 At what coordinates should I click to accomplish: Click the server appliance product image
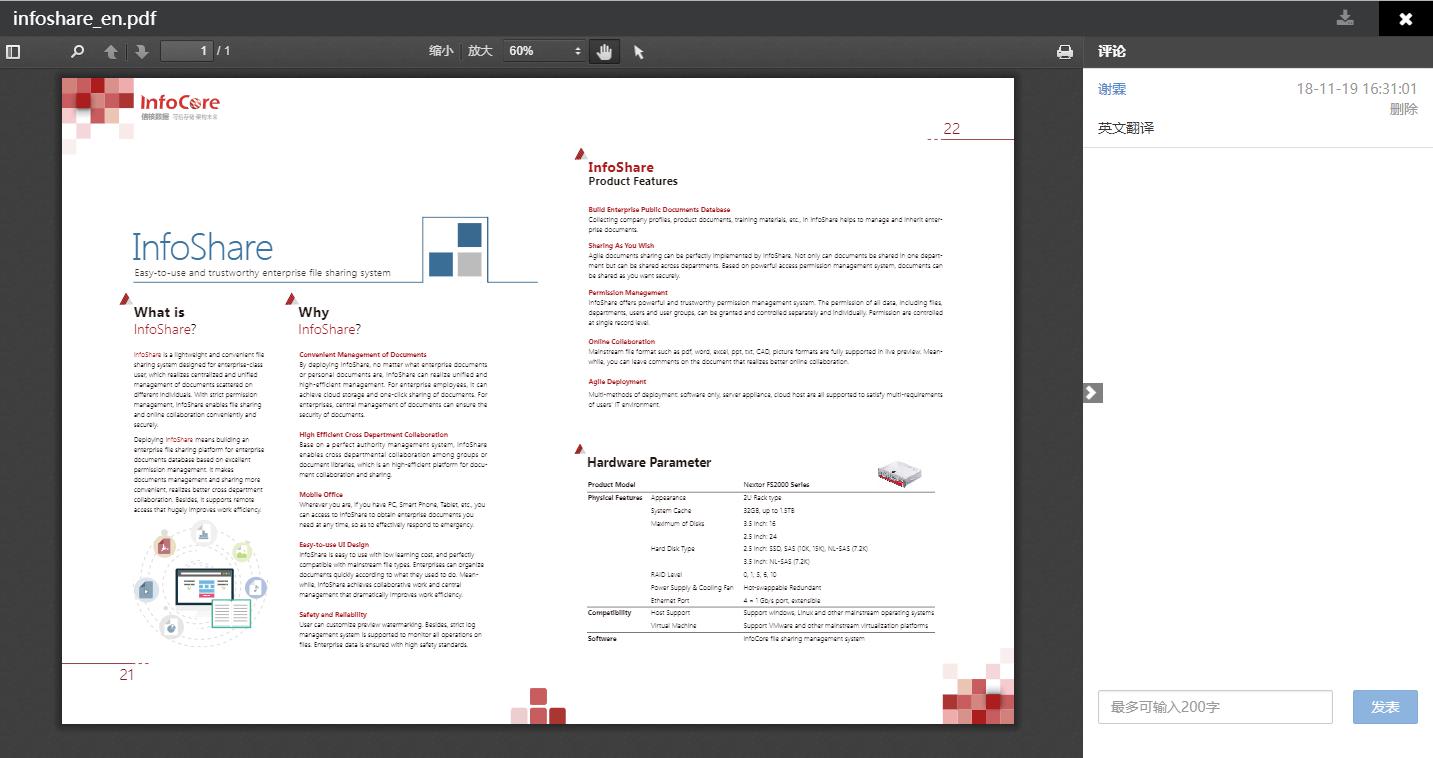(899, 473)
